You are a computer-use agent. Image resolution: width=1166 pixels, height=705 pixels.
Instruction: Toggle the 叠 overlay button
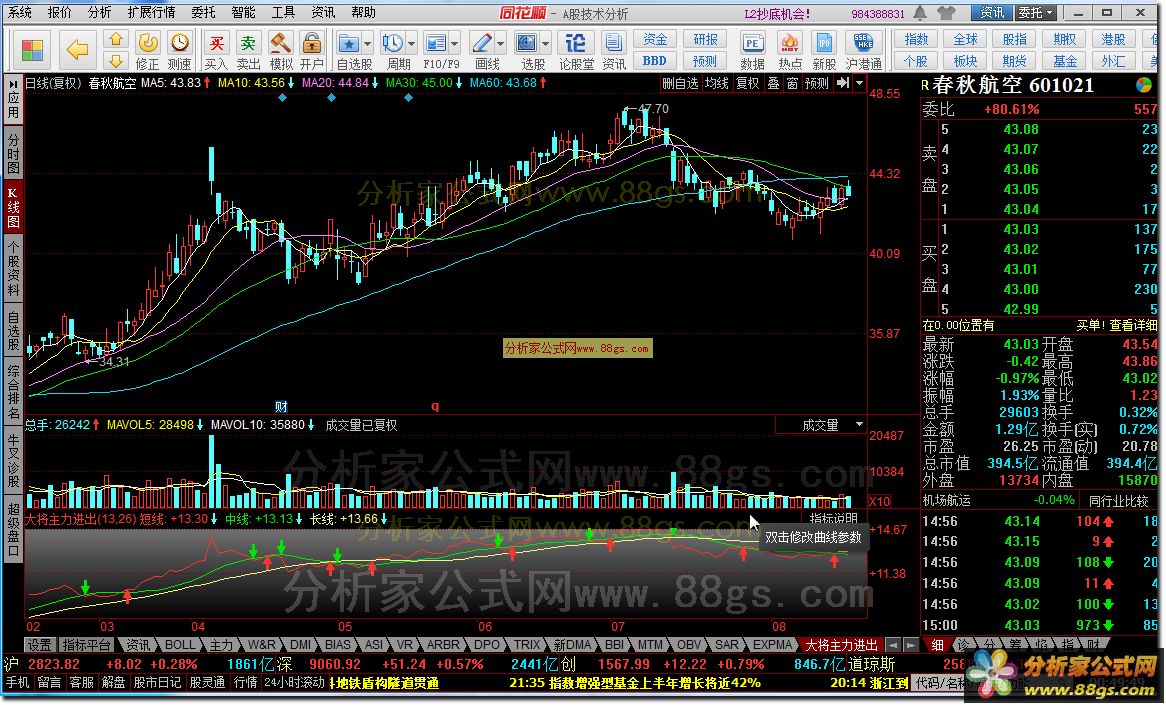tap(773, 83)
